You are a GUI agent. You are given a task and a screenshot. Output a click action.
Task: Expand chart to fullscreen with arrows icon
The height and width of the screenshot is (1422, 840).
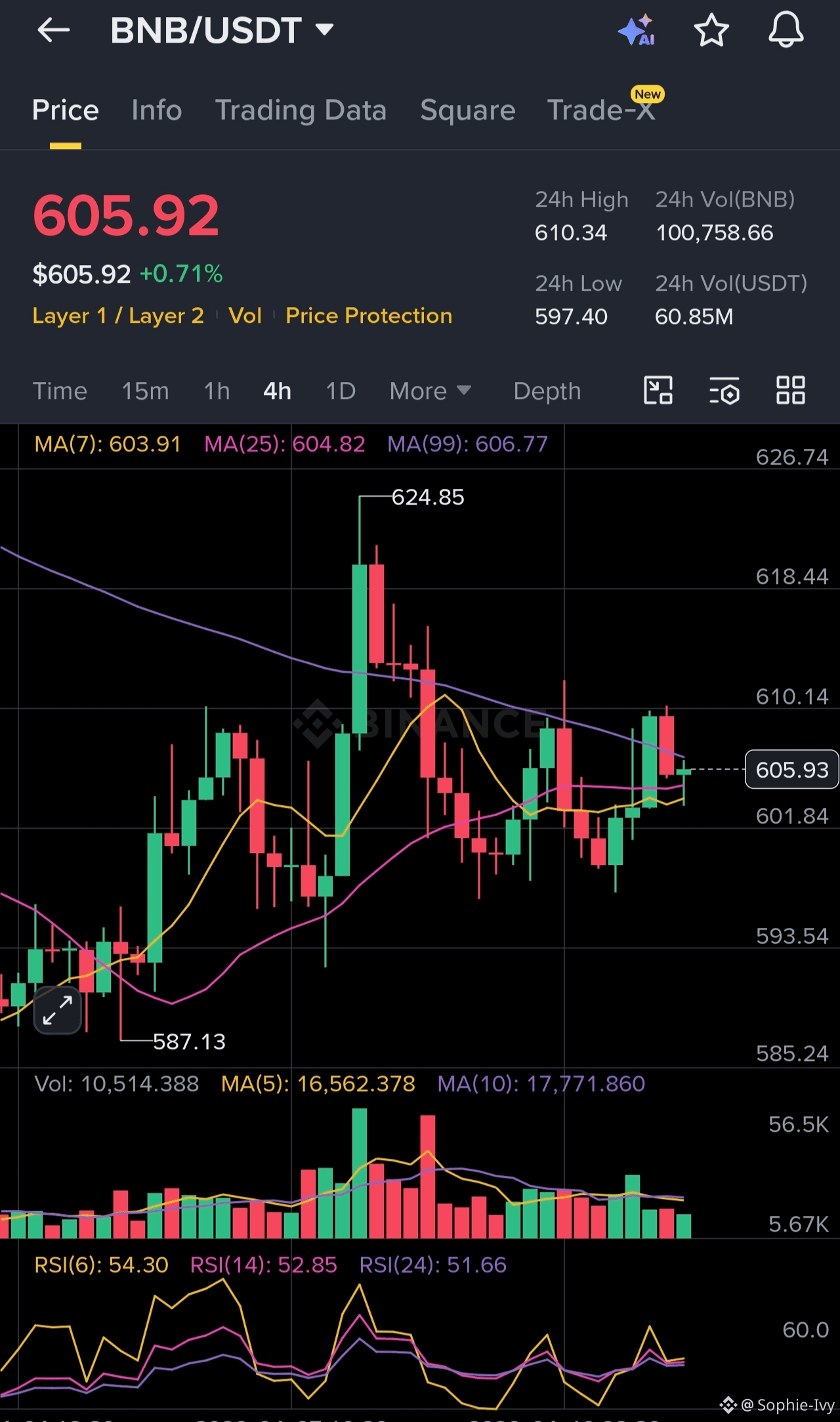tap(58, 1010)
